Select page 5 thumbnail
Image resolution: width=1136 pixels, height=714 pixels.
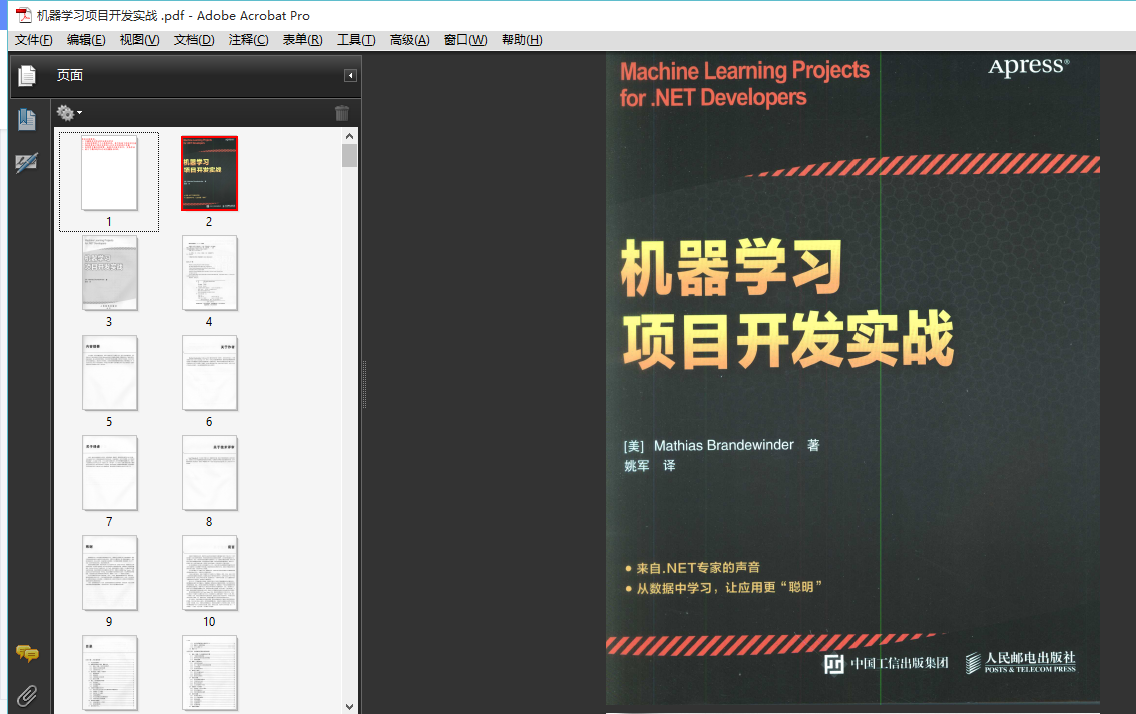tap(109, 373)
